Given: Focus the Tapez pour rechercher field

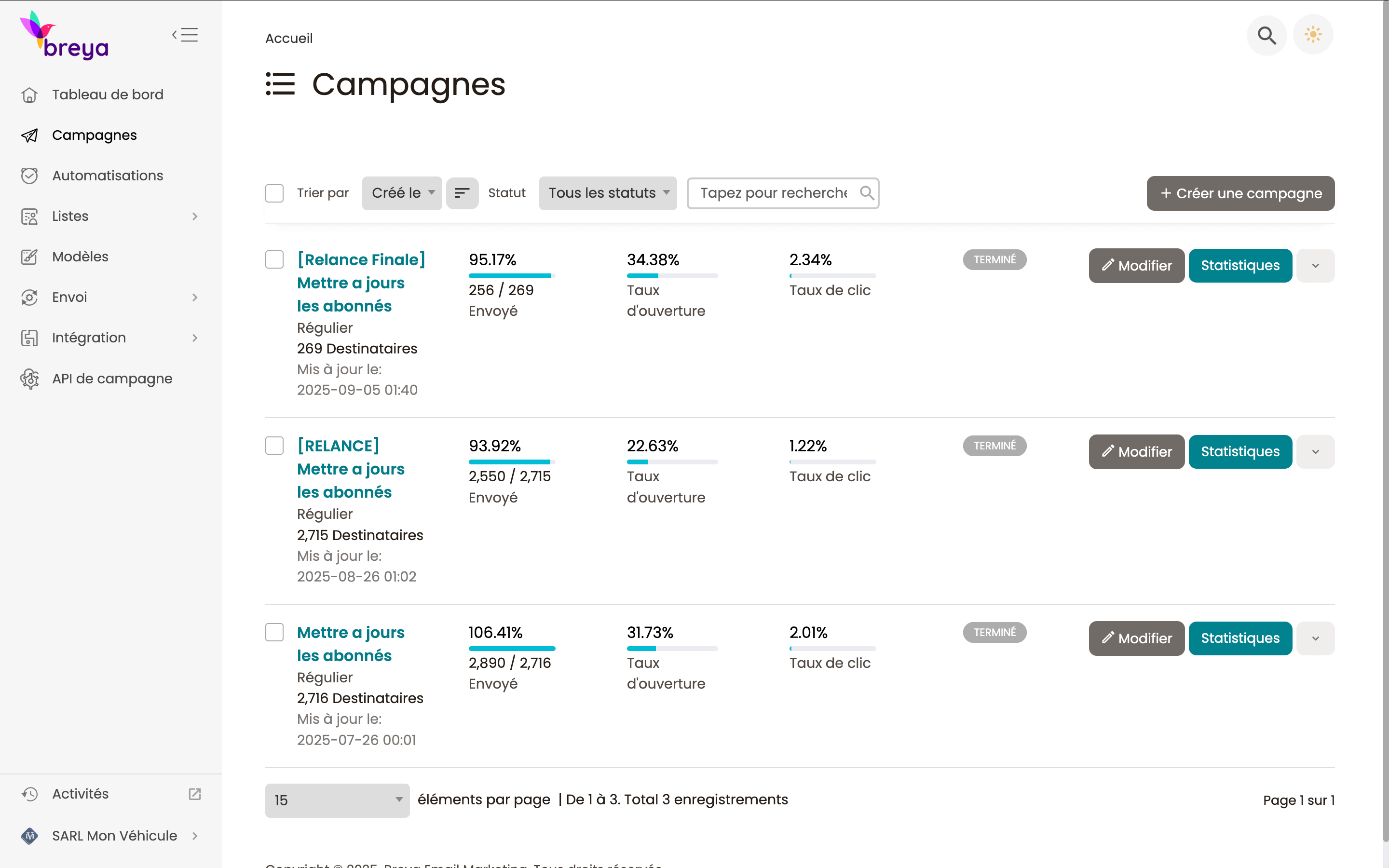Looking at the screenshot, I should (773, 193).
